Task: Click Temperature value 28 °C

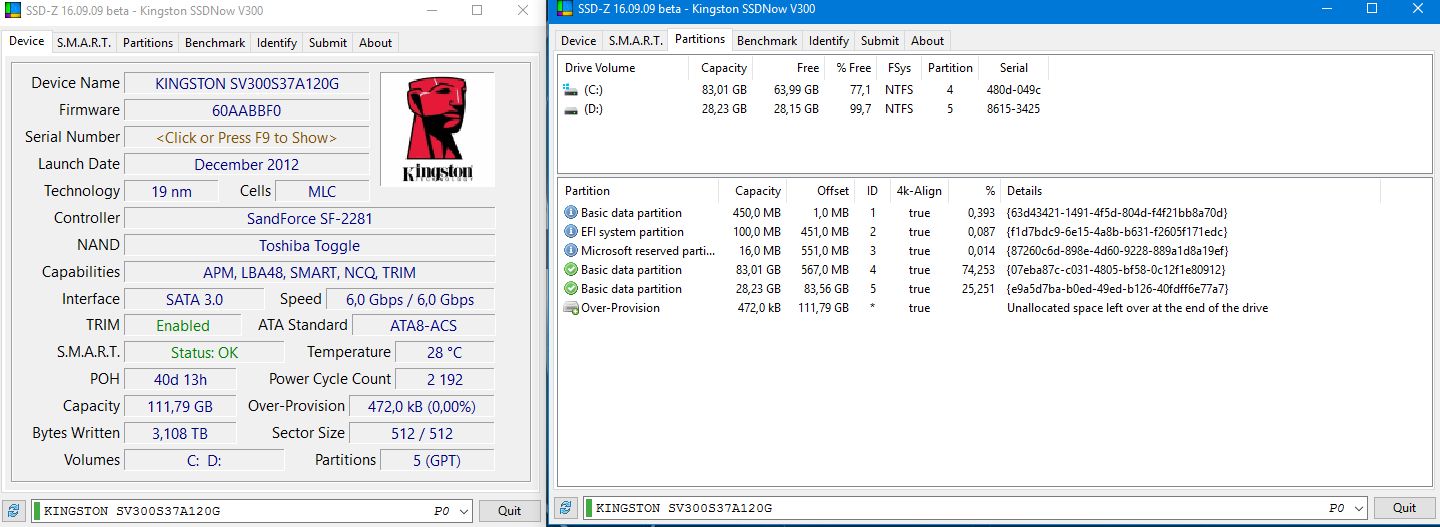Action: coord(445,352)
